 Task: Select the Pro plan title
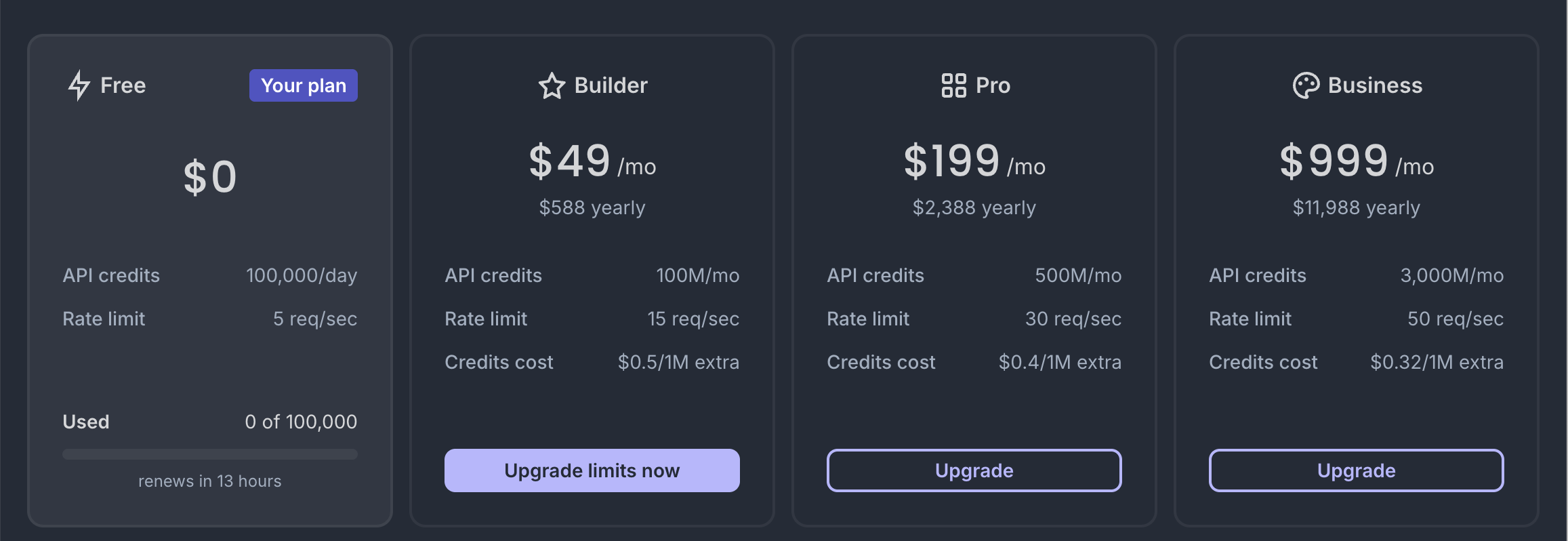[x=993, y=85]
